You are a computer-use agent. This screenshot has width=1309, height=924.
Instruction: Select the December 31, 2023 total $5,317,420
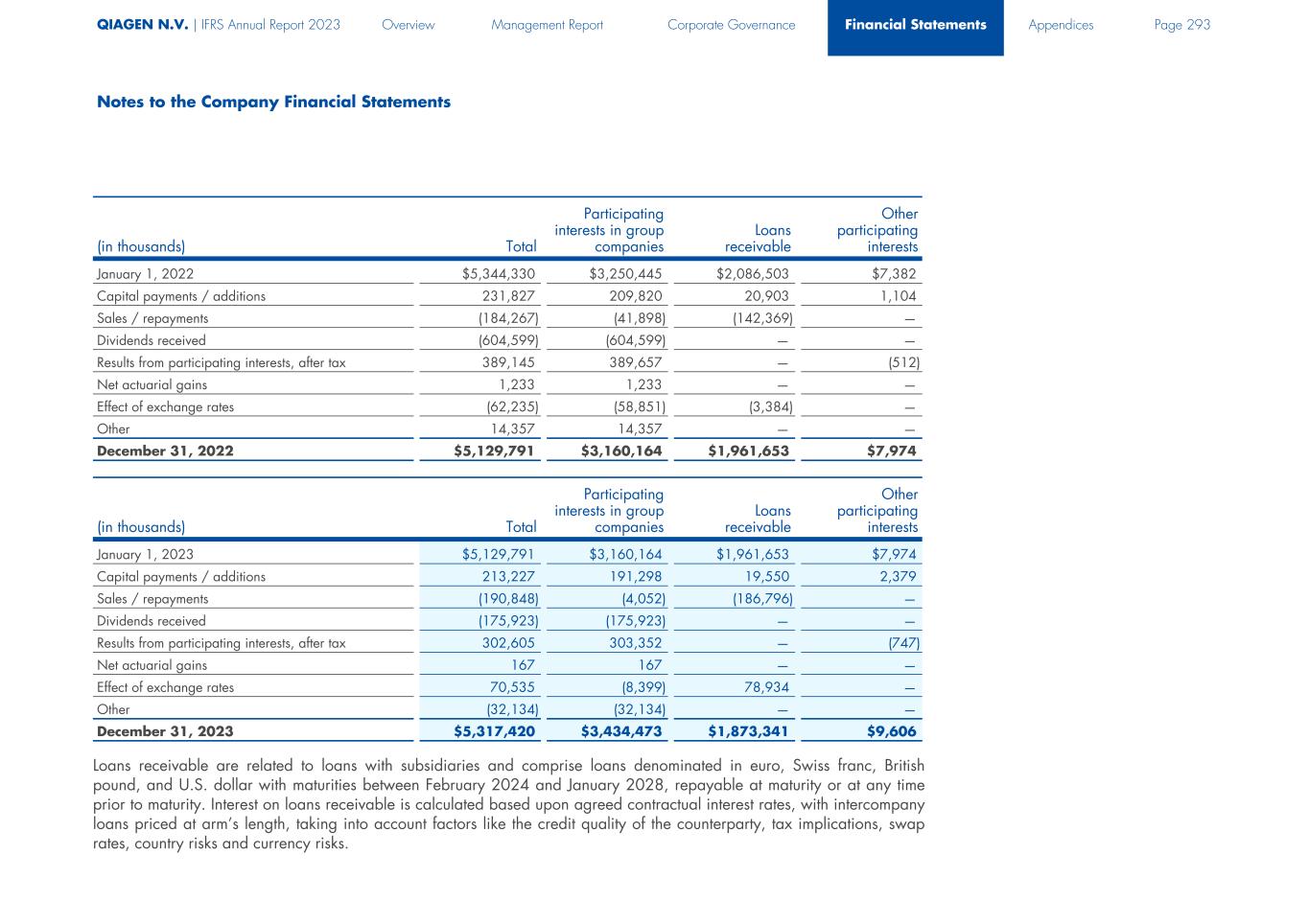[x=494, y=731]
